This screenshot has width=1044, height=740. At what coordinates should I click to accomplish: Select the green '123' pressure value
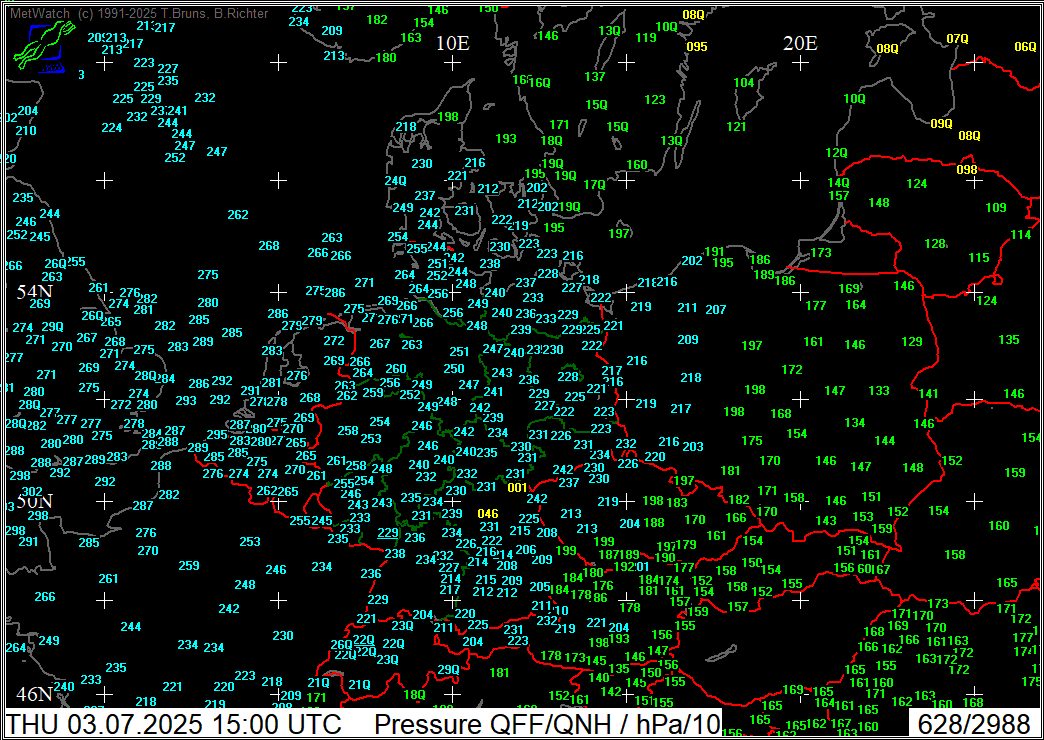tap(655, 99)
